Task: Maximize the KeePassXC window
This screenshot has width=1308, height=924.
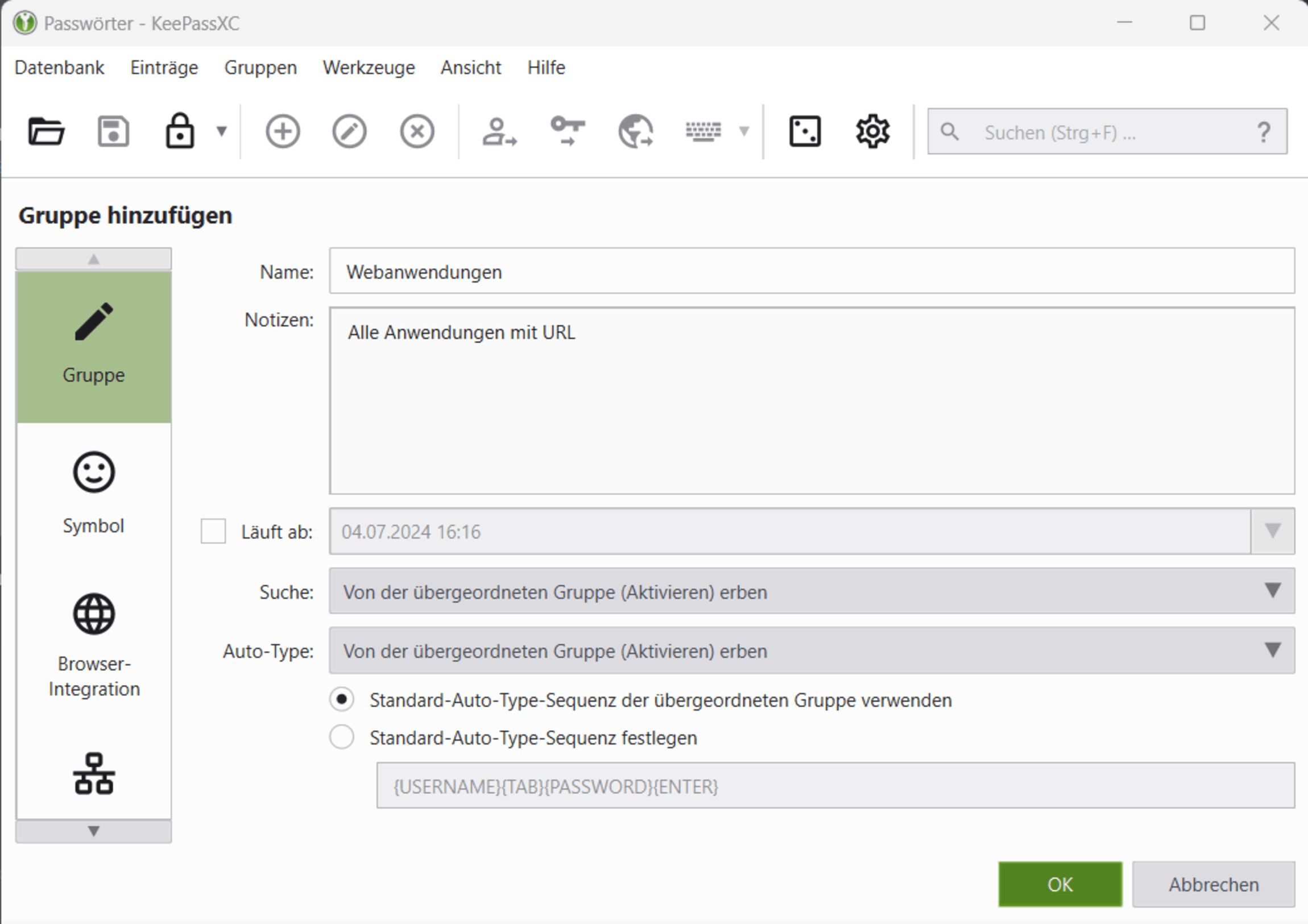Action: 1198,23
